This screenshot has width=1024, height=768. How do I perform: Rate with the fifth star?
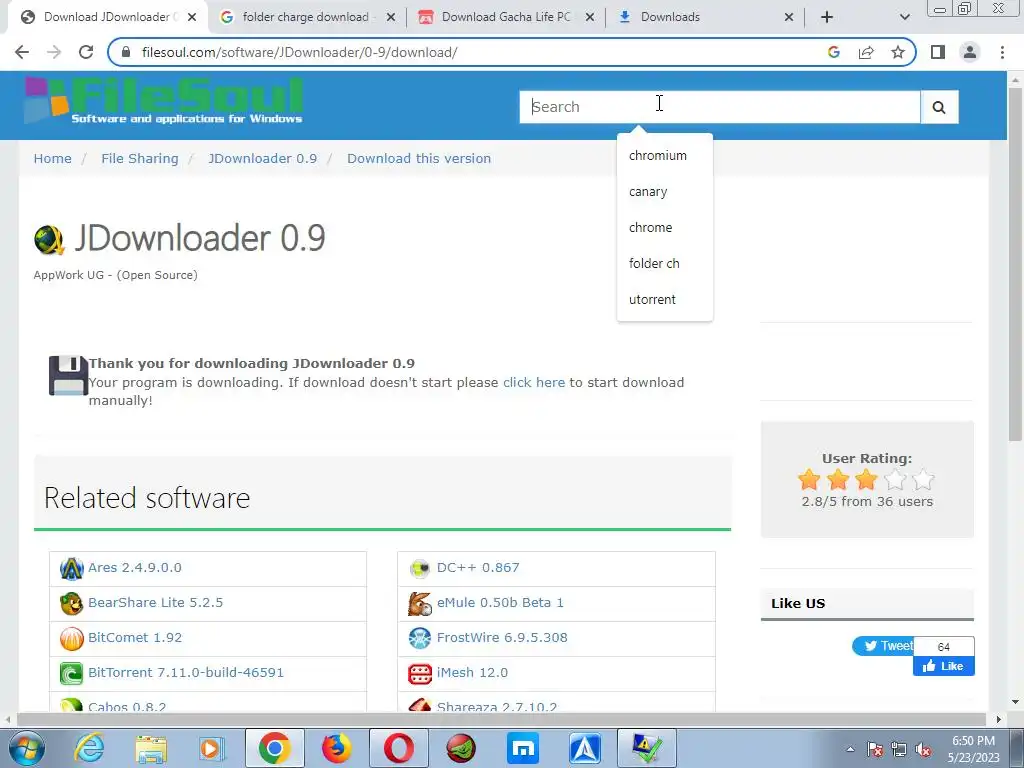click(923, 480)
